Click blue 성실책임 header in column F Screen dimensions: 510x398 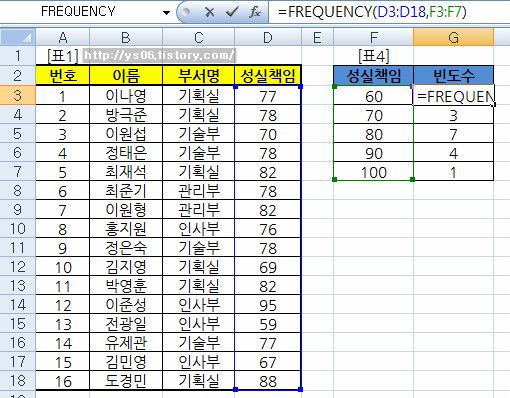pos(373,75)
